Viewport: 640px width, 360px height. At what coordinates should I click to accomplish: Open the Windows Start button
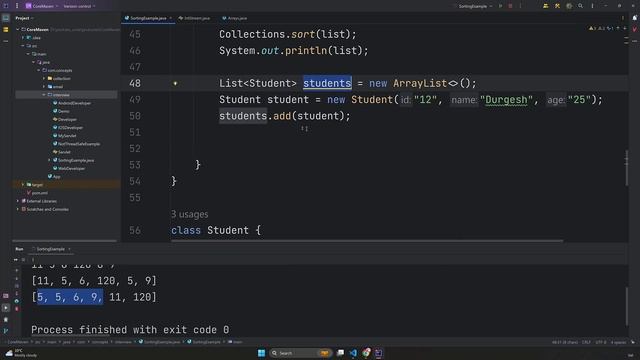click(x=262, y=353)
